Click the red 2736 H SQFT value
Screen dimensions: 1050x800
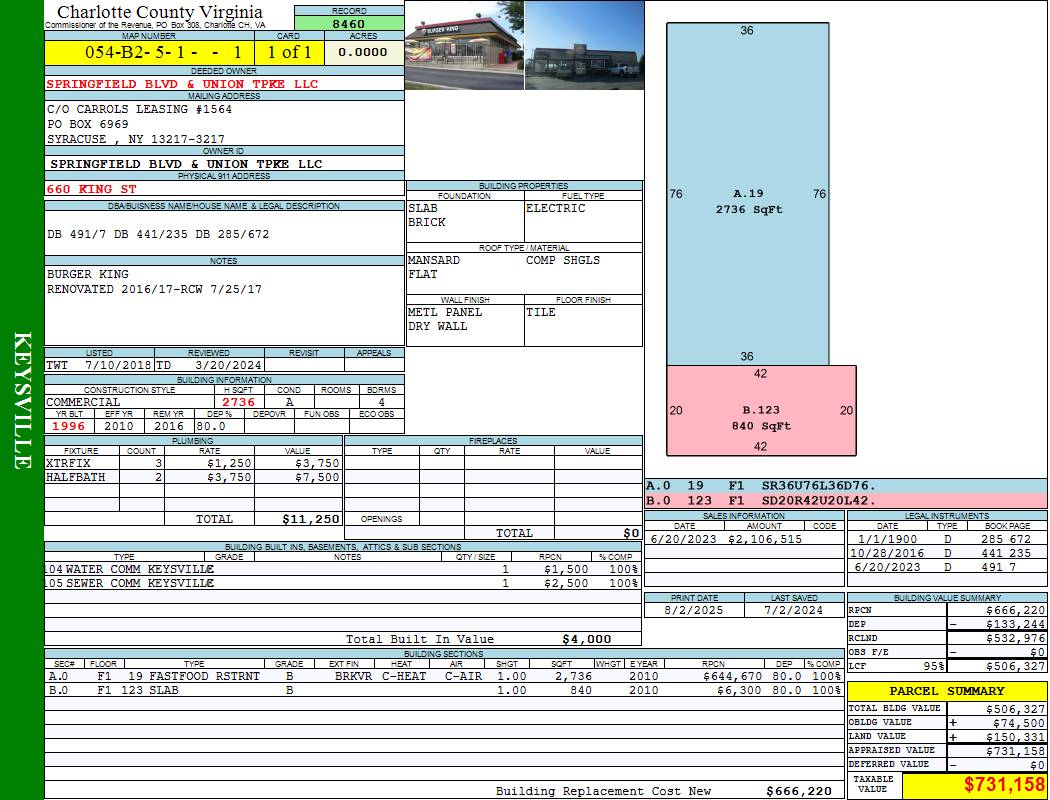pos(238,402)
